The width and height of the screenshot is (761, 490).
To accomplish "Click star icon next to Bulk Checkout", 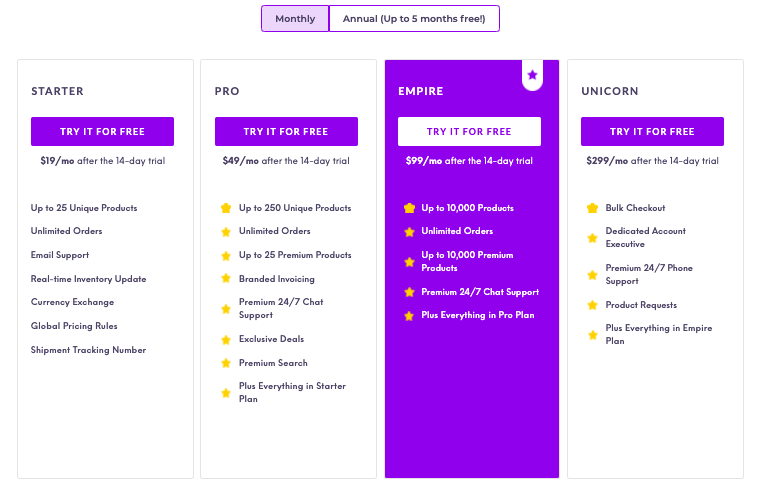I will (592, 208).
